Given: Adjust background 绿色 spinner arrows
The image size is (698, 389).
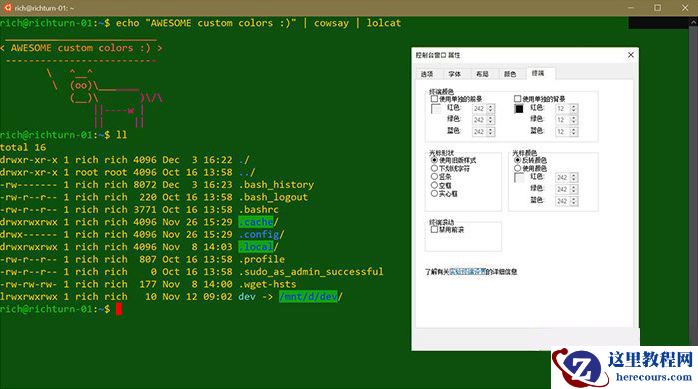Looking at the screenshot, I should (x=574, y=120).
